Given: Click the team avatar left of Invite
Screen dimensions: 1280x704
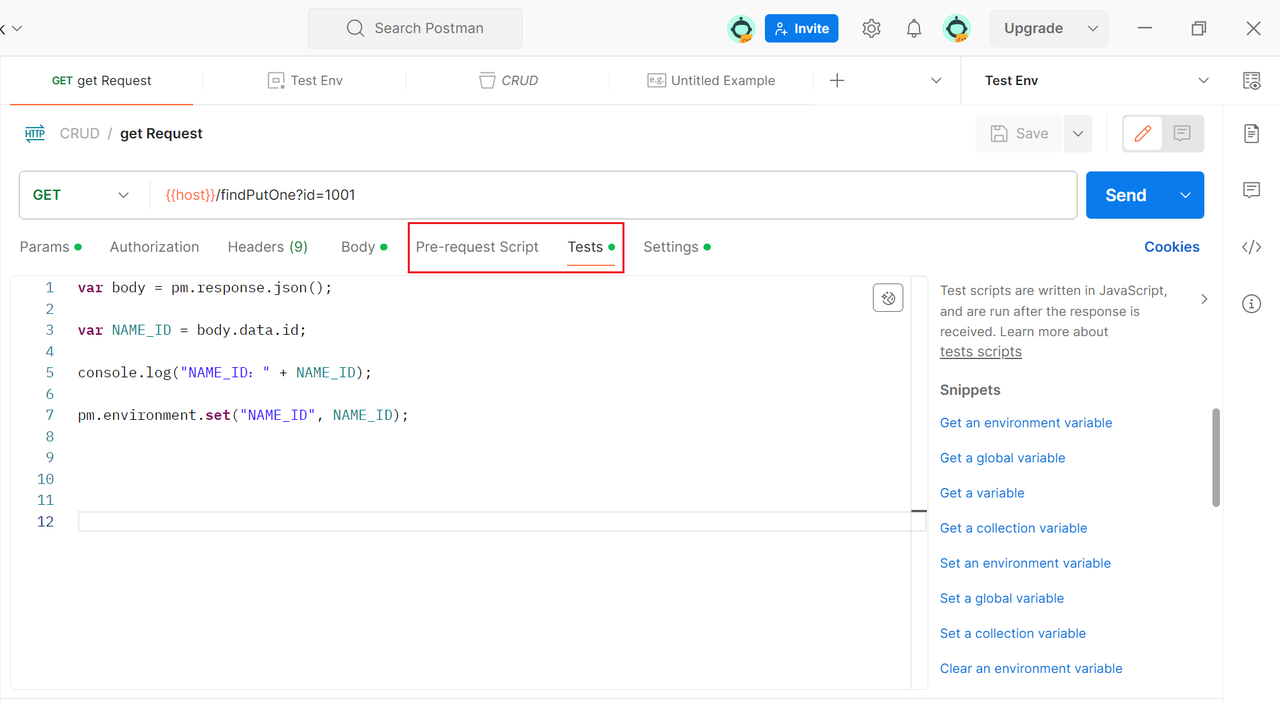Looking at the screenshot, I should pyautogui.click(x=741, y=28).
